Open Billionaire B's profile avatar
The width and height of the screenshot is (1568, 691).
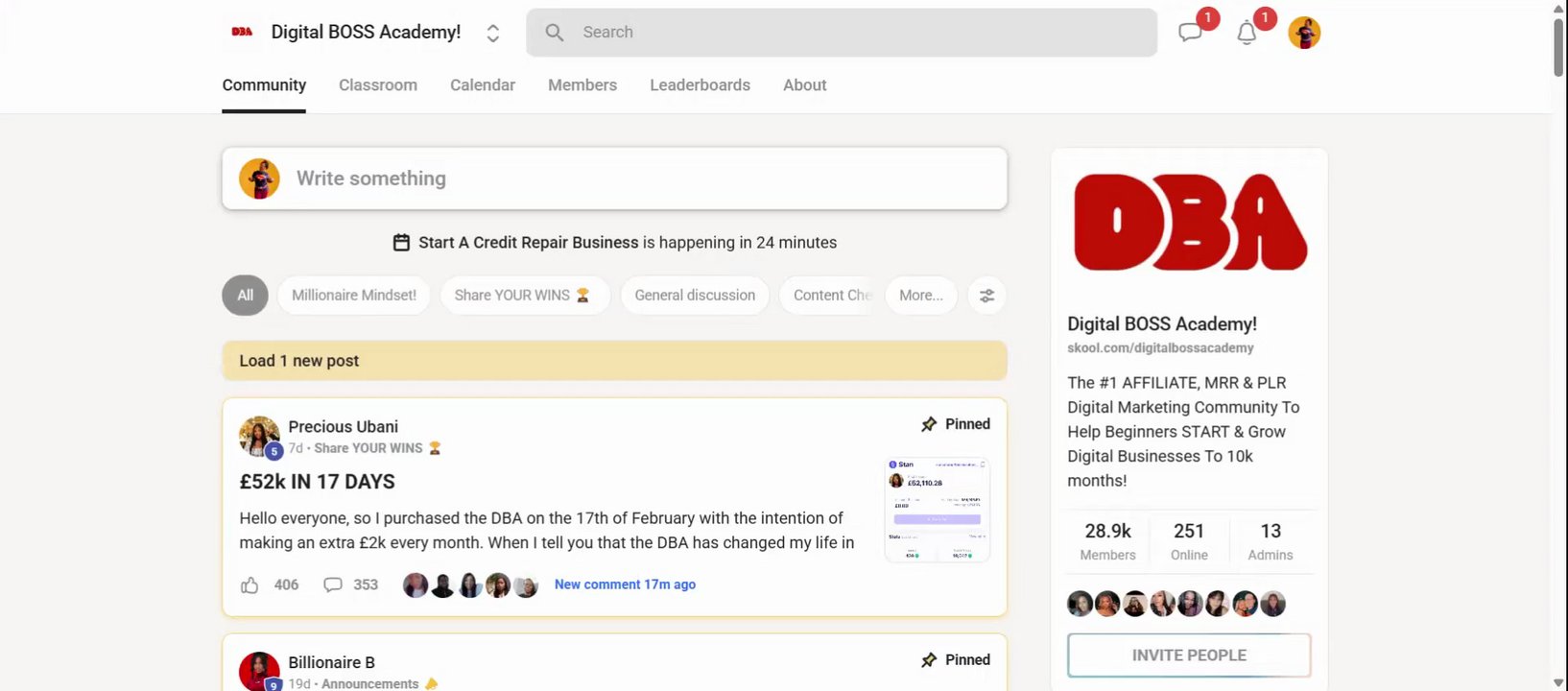coord(259,672)
